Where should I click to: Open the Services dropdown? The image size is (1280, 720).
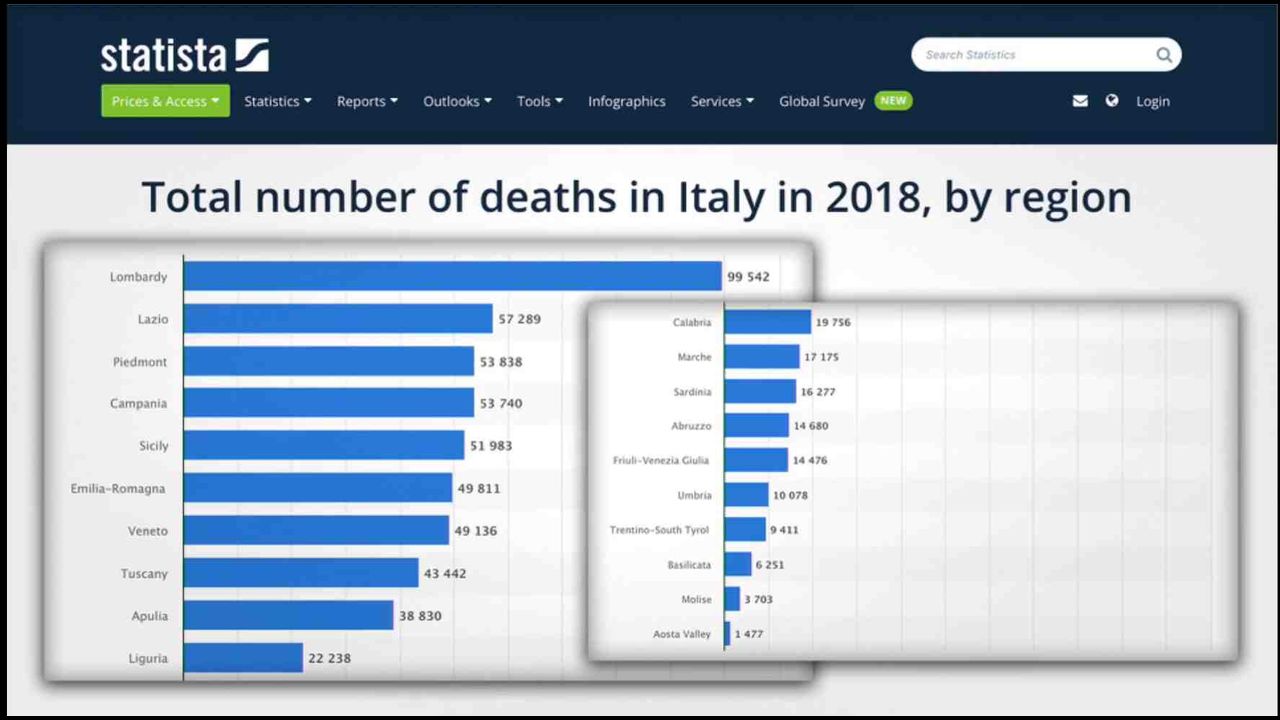point(722,101)
